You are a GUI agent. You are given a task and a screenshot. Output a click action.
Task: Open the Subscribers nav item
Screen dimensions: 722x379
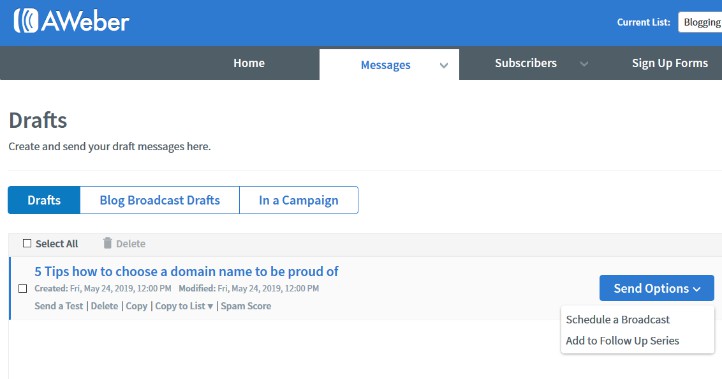(x=526, y=63)
